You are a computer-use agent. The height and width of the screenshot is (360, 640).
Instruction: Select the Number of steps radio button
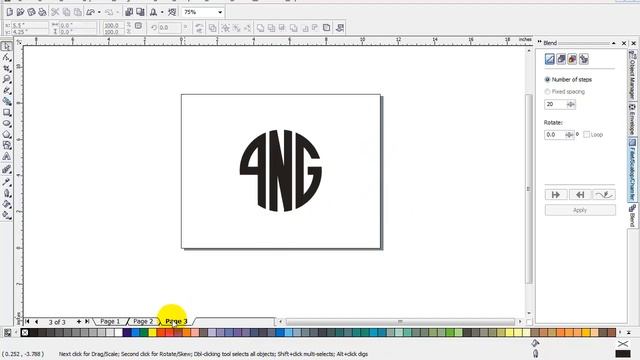point(547,80)
